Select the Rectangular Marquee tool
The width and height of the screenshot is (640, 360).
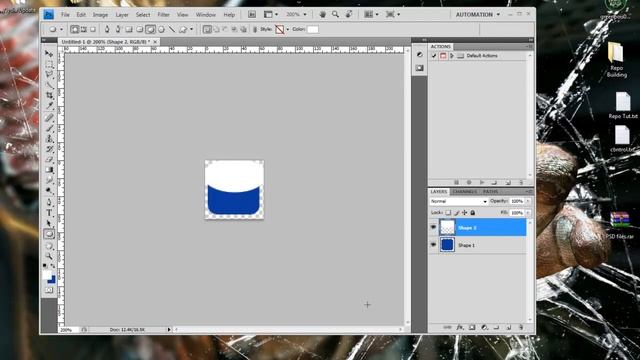[49, 64]
